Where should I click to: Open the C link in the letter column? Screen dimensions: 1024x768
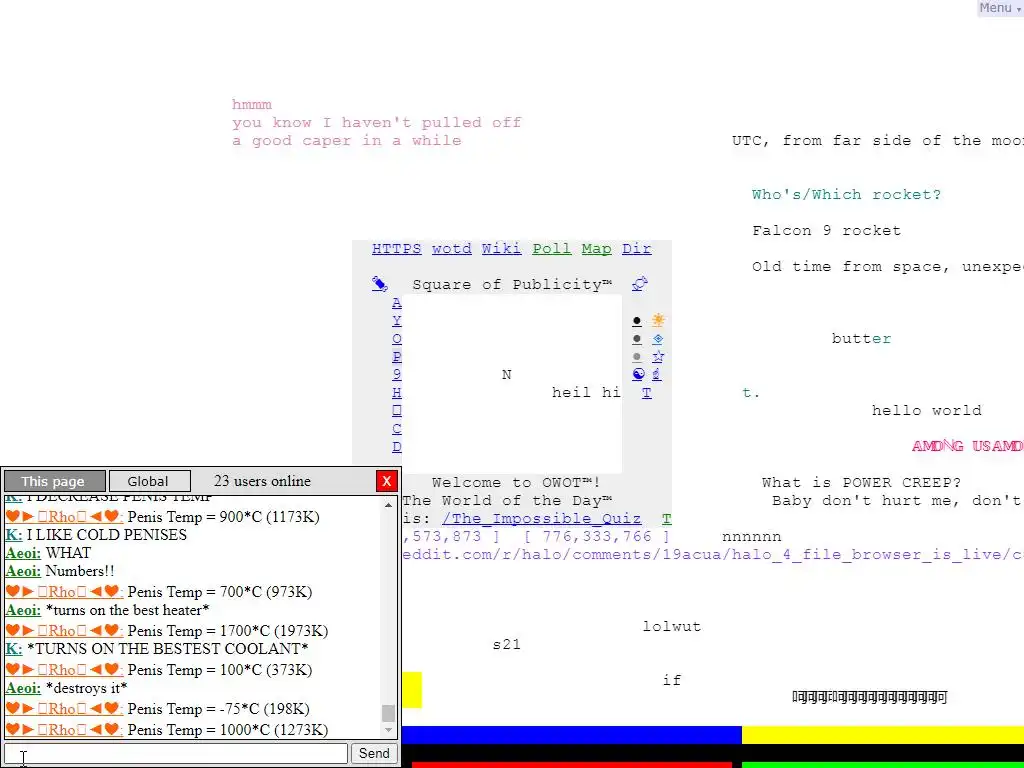(396, 428)
